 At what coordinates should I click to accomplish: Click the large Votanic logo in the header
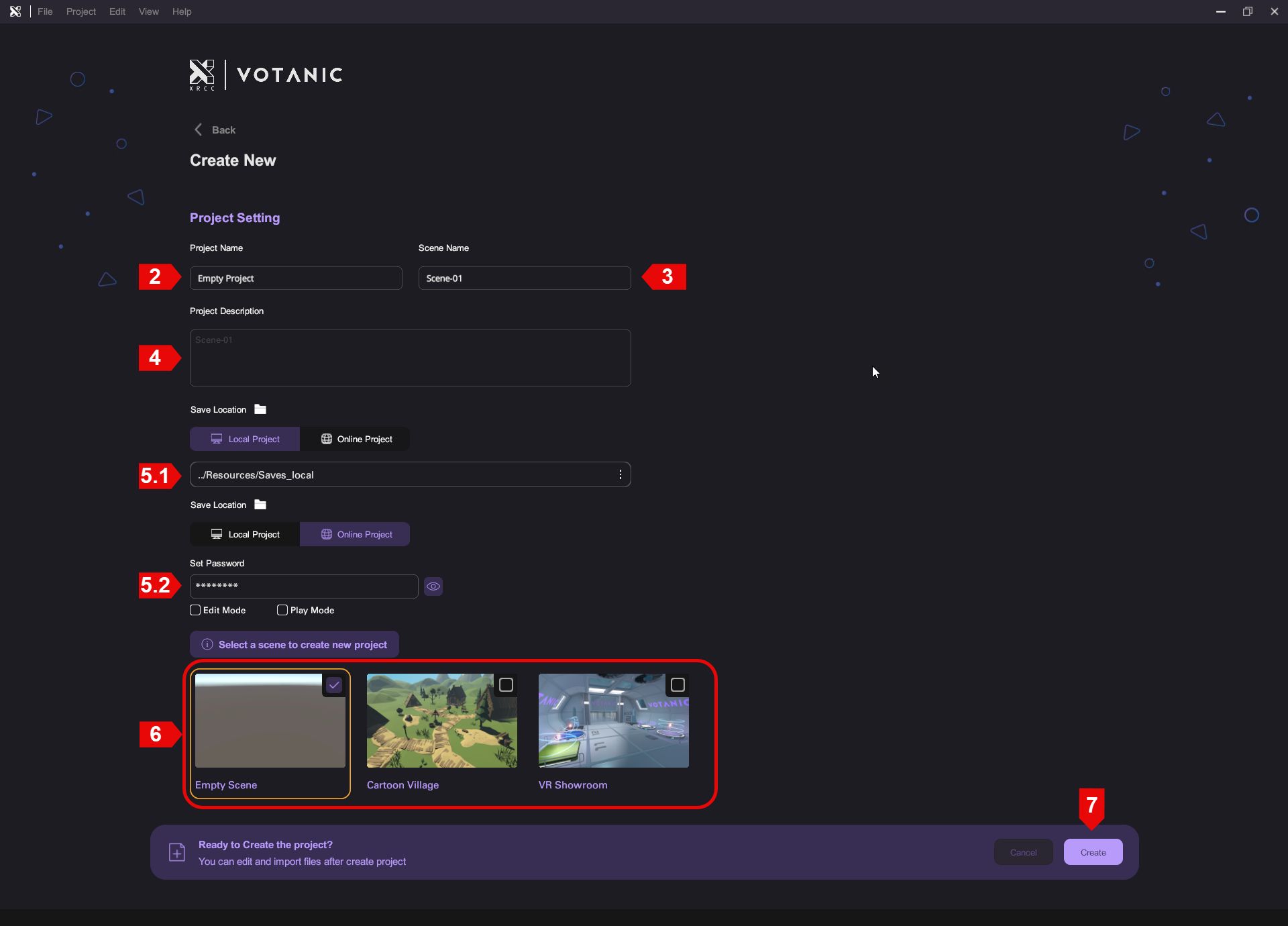coord(266,74)
